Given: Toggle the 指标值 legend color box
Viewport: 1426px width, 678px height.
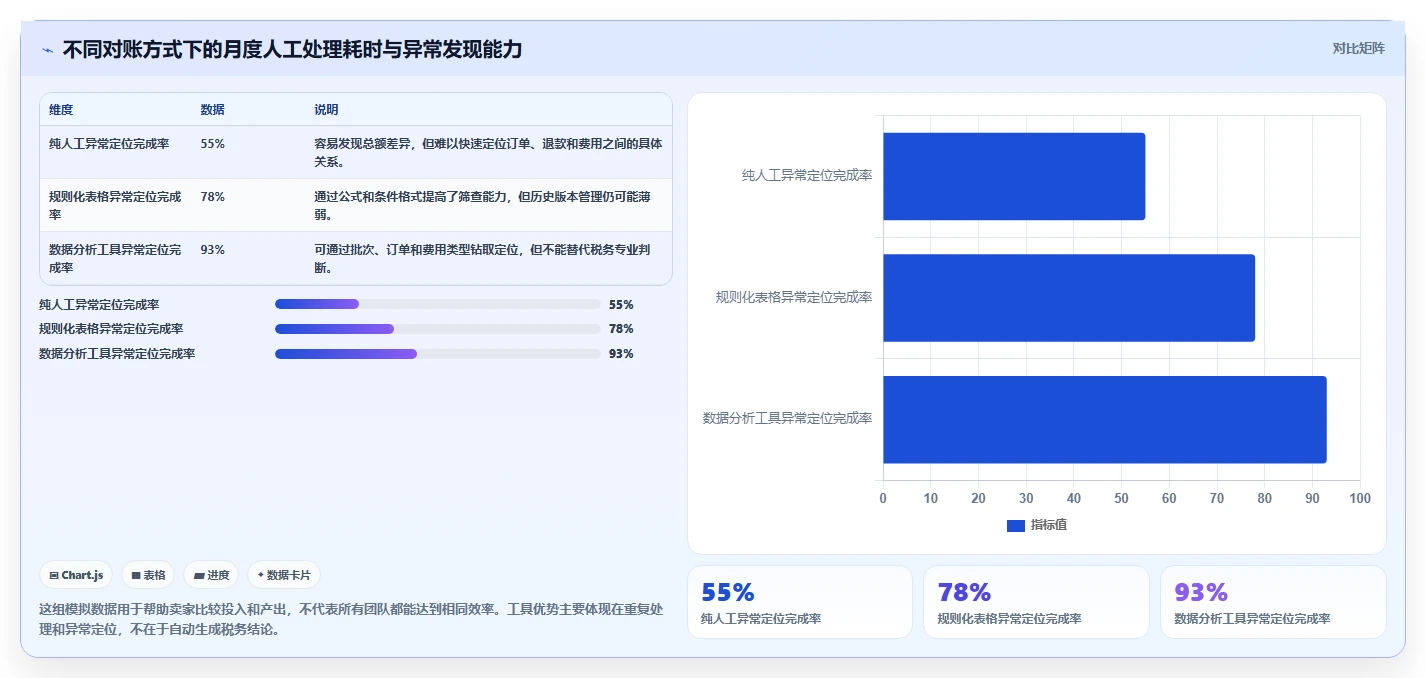Looking at the screenshot, I should click(x=1015, y=526).
